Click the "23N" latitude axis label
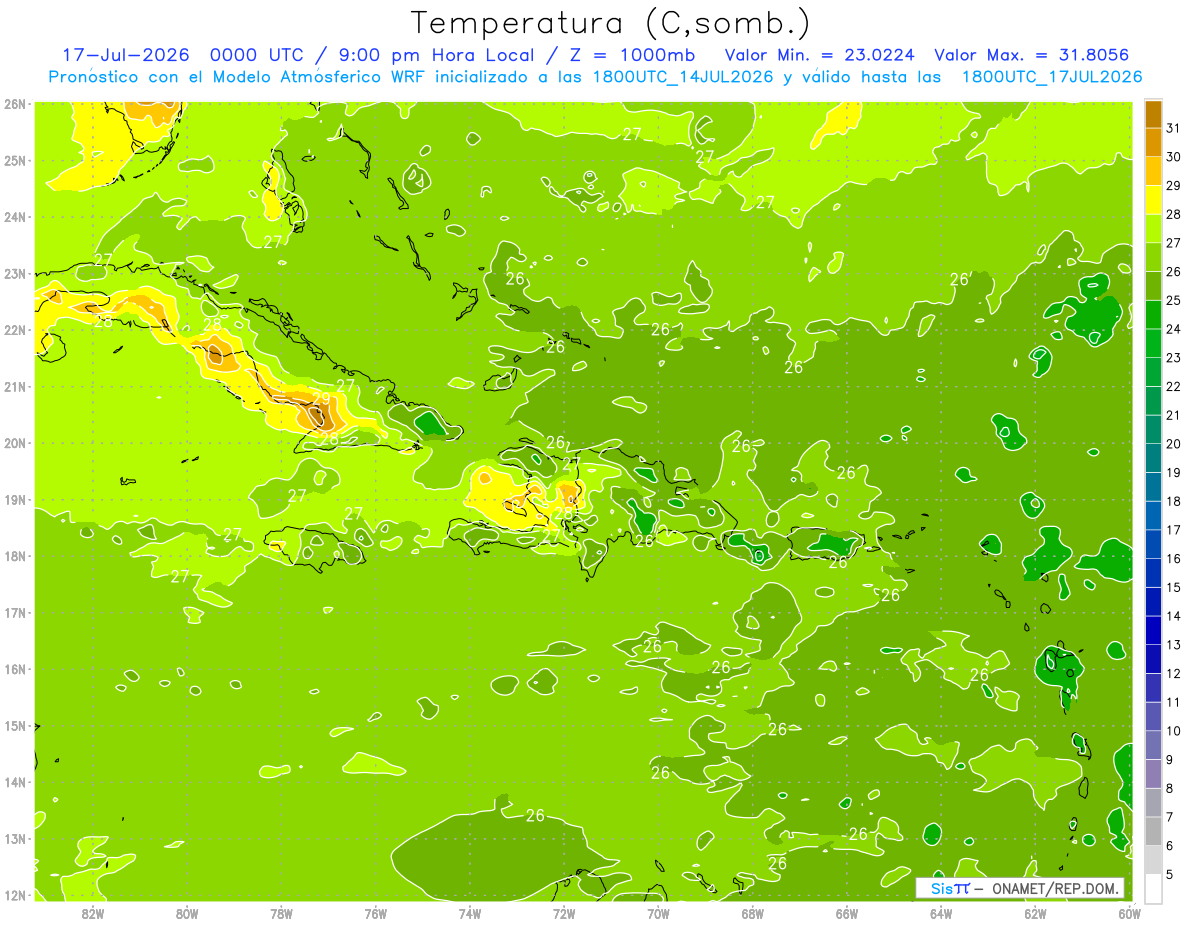 [15, 273]
